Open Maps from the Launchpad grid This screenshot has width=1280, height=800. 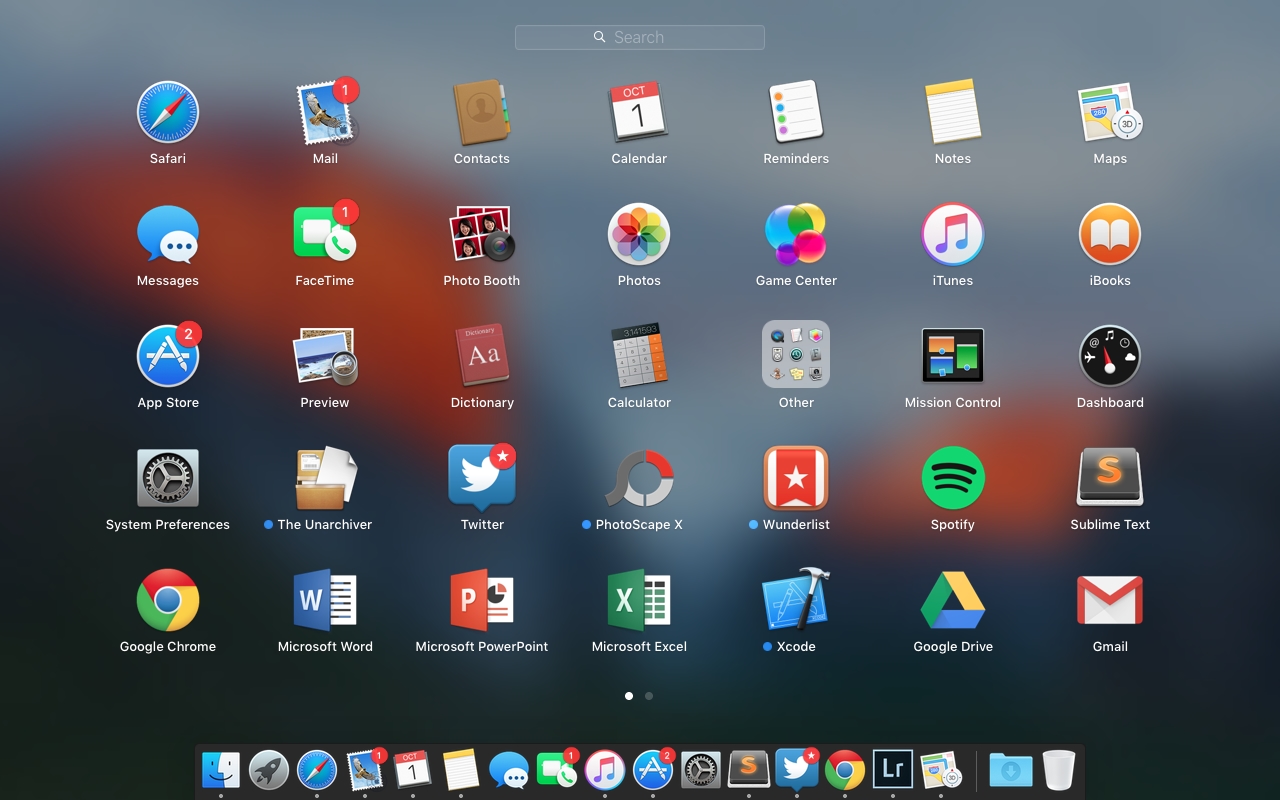coord(1110,113)
